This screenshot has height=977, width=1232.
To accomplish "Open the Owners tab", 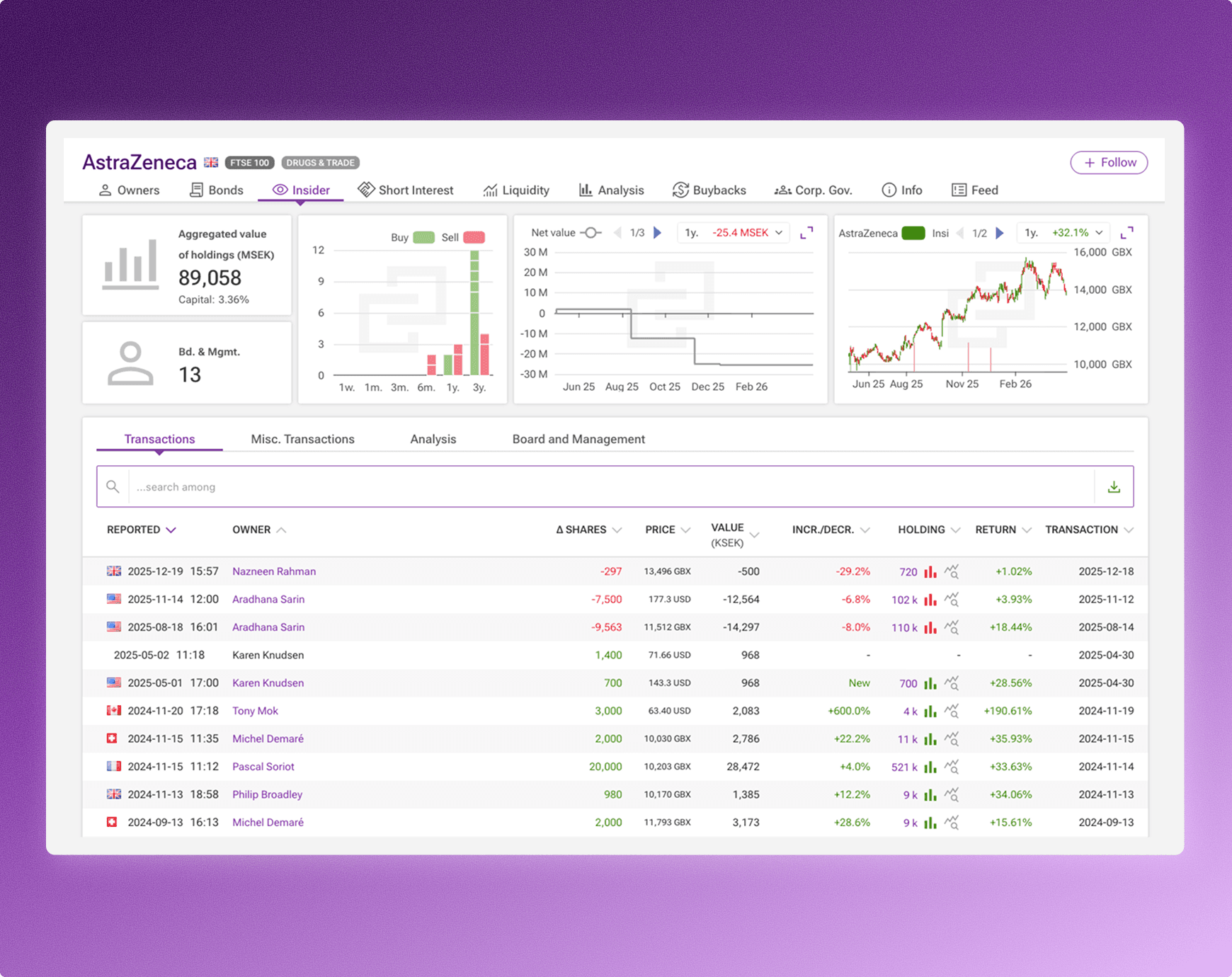I will (129, 190).
